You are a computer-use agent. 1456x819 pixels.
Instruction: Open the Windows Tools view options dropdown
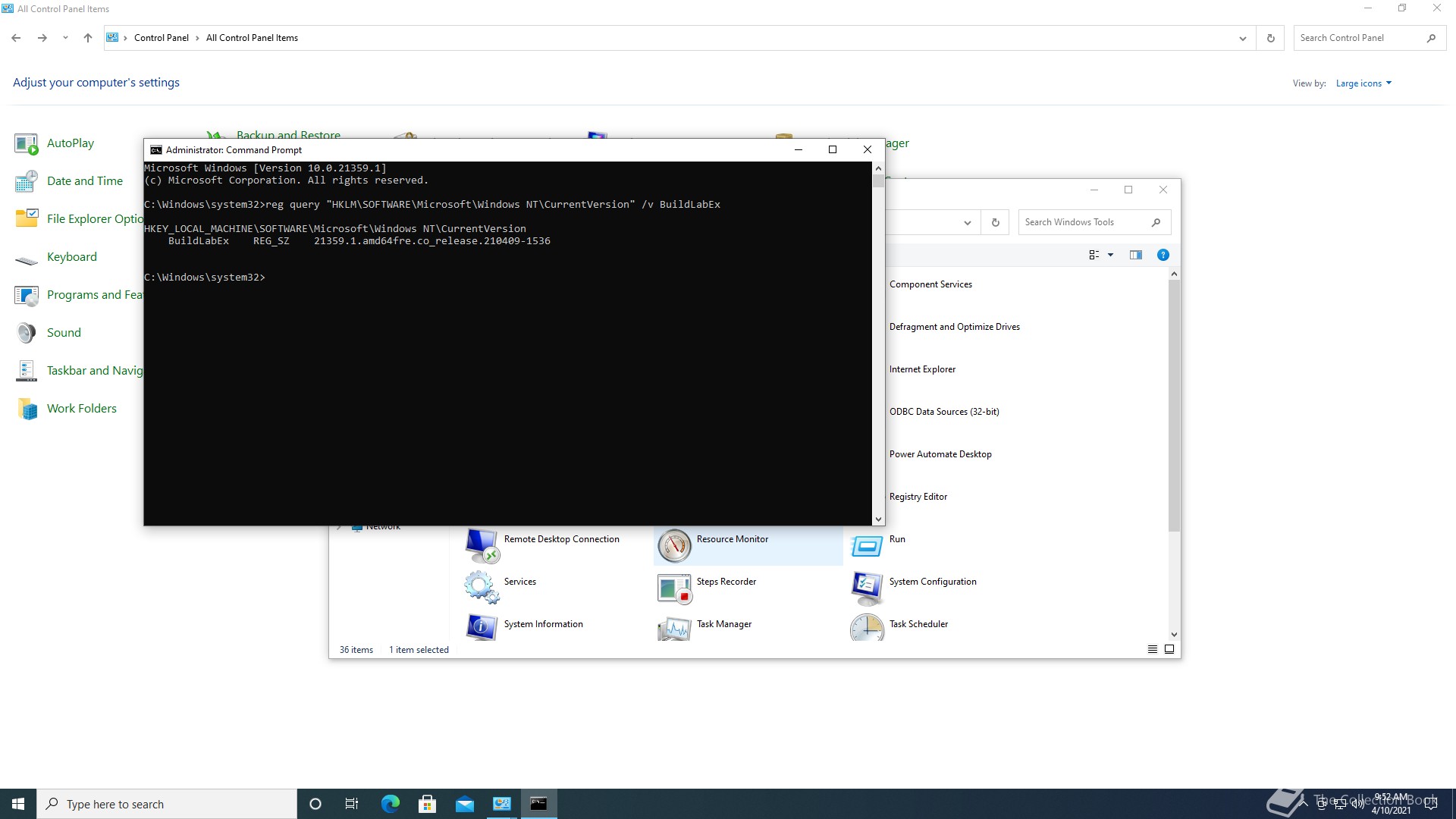click(1110, 255)
